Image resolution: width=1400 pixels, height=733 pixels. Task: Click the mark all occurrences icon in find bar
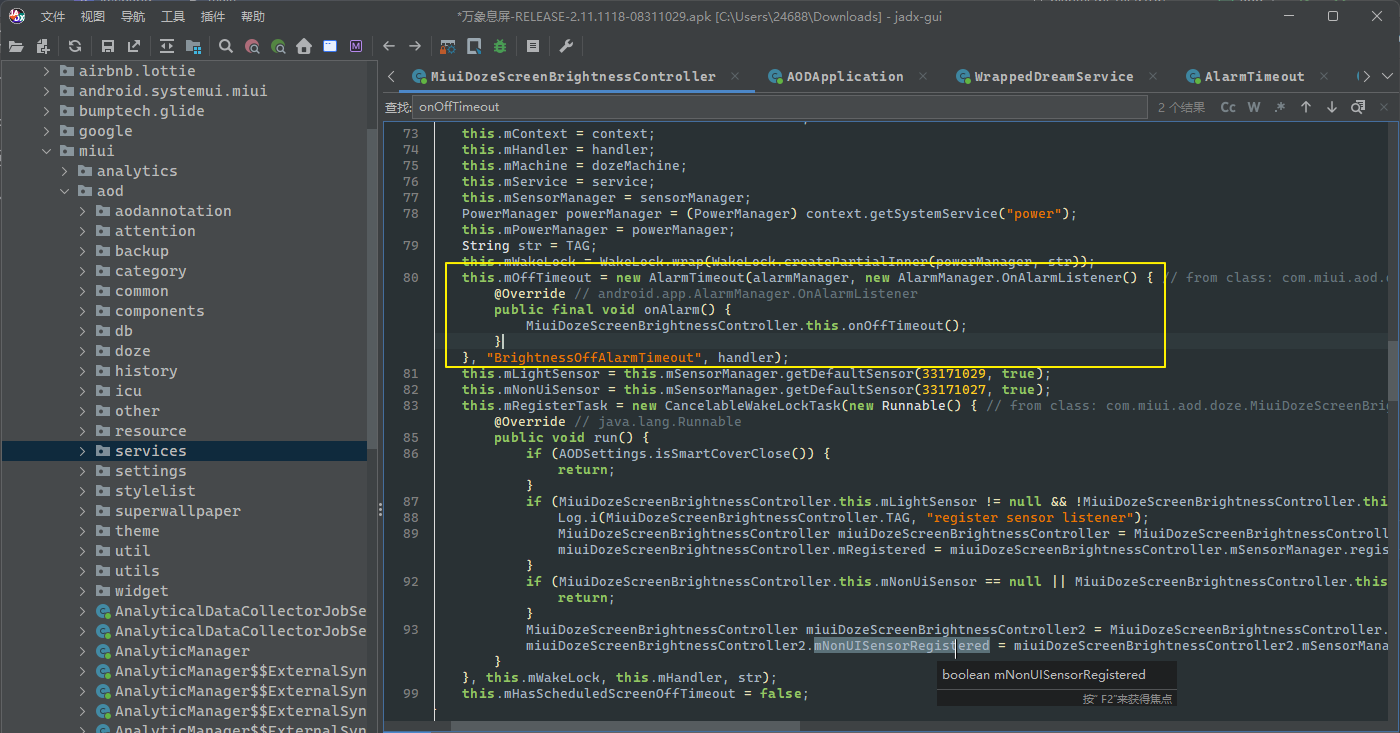(1358, 107)
